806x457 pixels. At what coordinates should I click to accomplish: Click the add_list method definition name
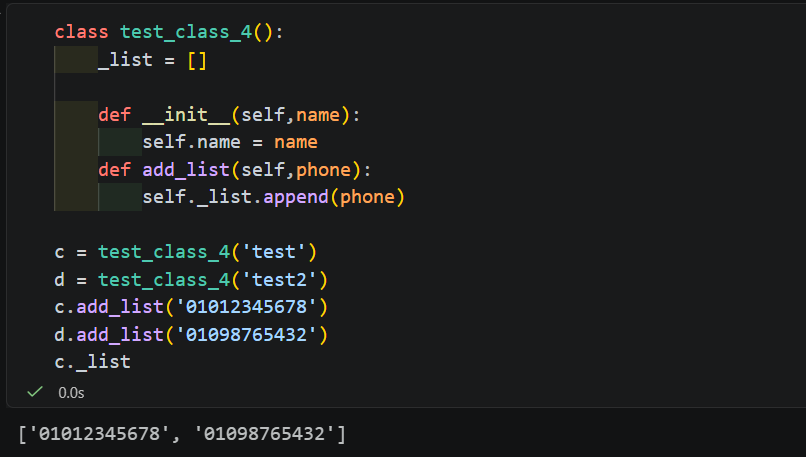pyautogui.click(x=186, y=170)
